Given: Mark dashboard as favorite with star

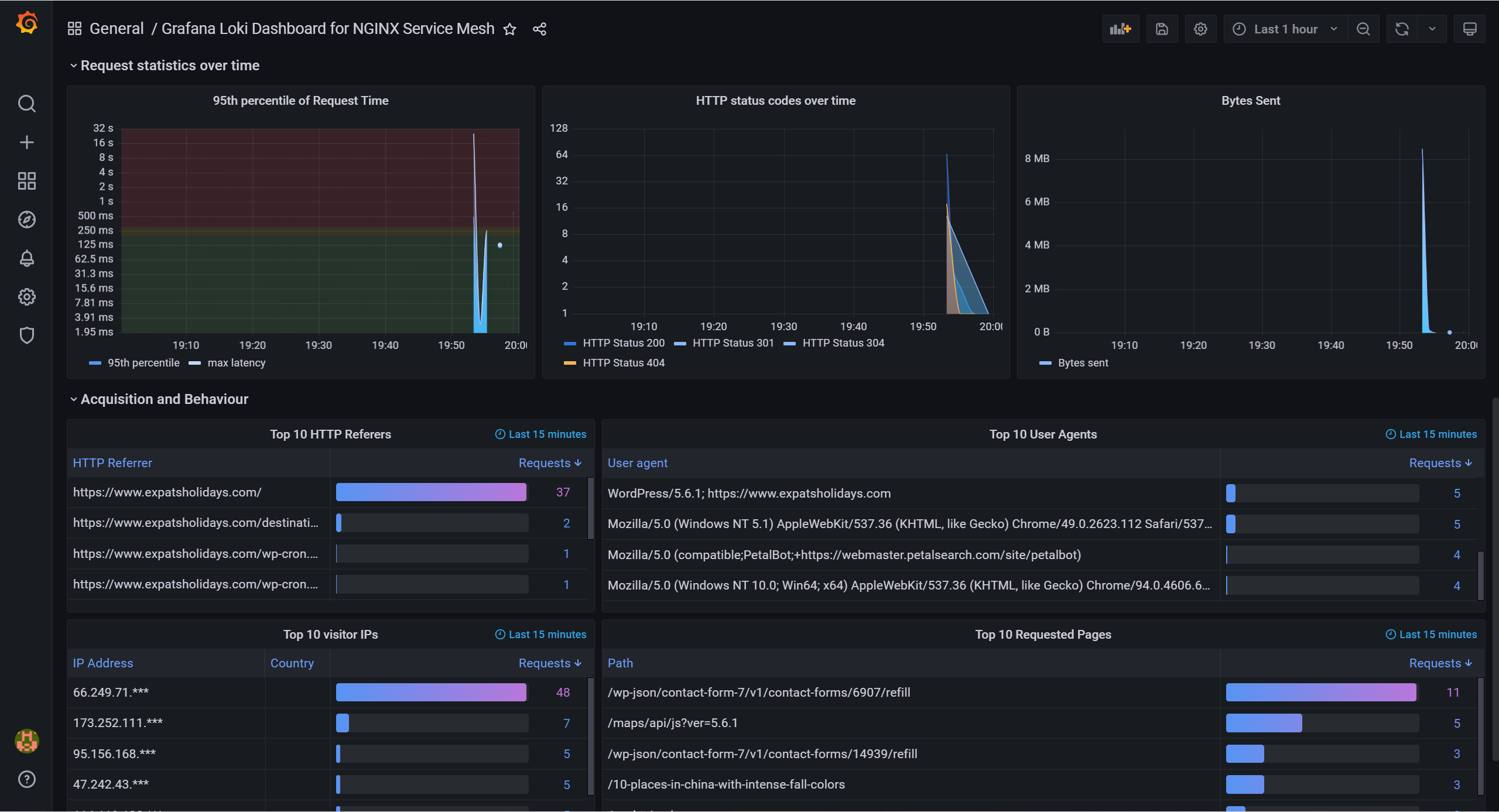Looking at the screenshot, I should (x=510, y=29).
